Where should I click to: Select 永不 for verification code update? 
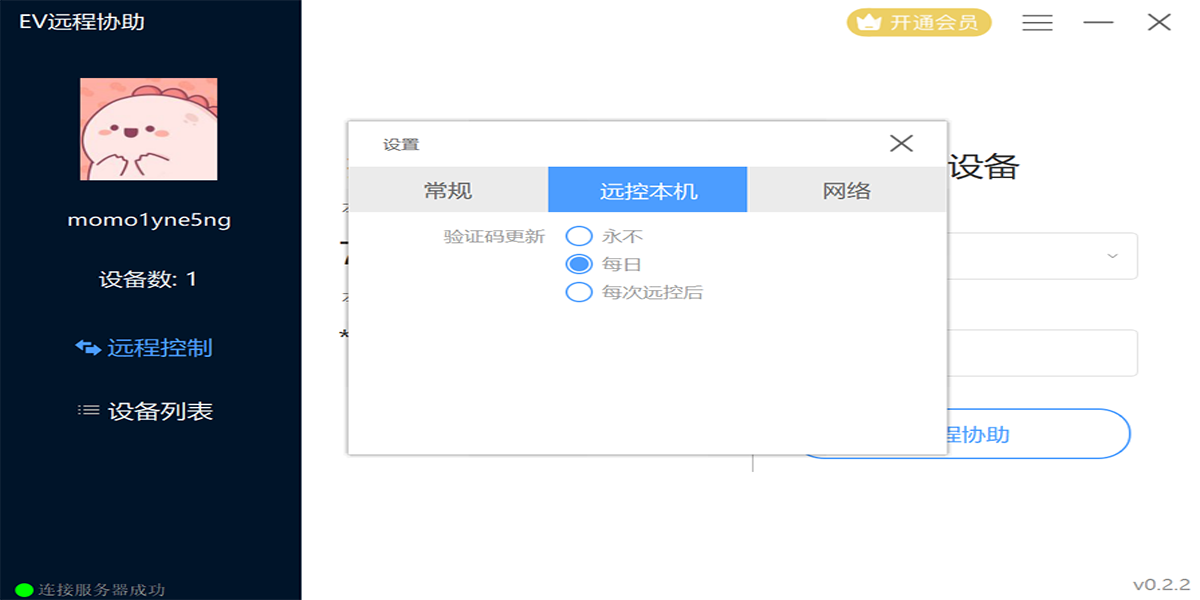[x=578, y=235]
